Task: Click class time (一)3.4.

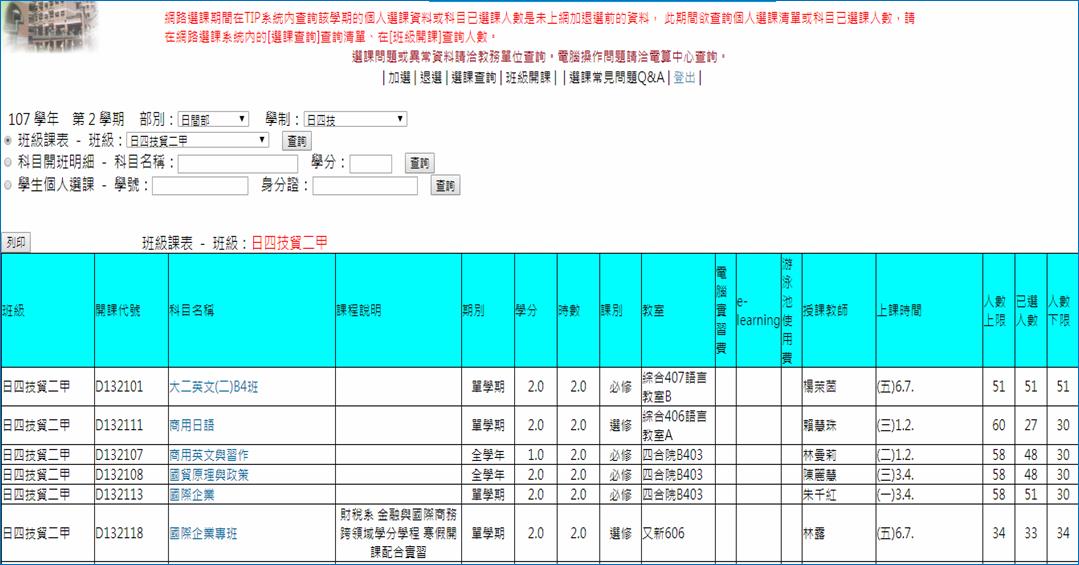Action: 896,495
